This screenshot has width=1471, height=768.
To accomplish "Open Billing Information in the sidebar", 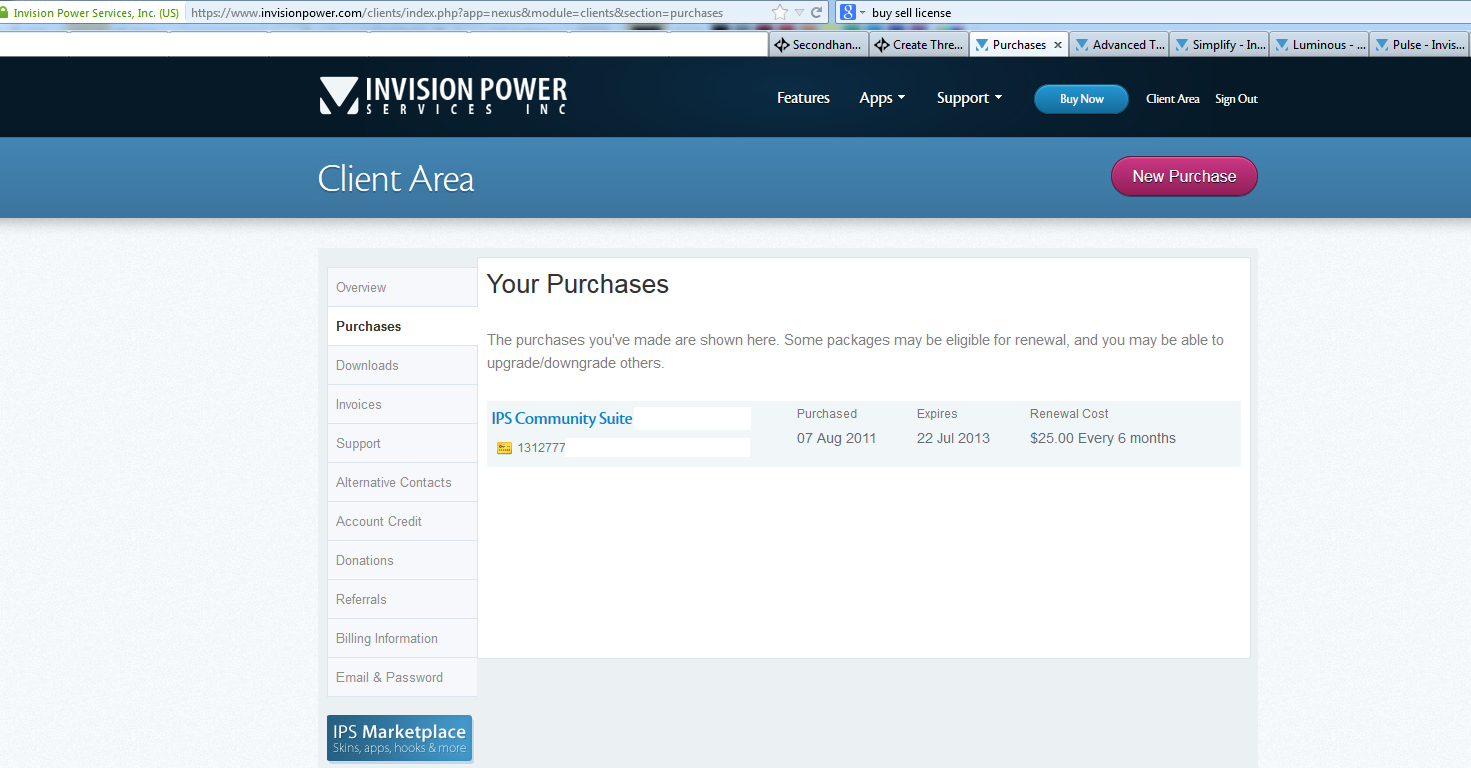I will (402, 638).
